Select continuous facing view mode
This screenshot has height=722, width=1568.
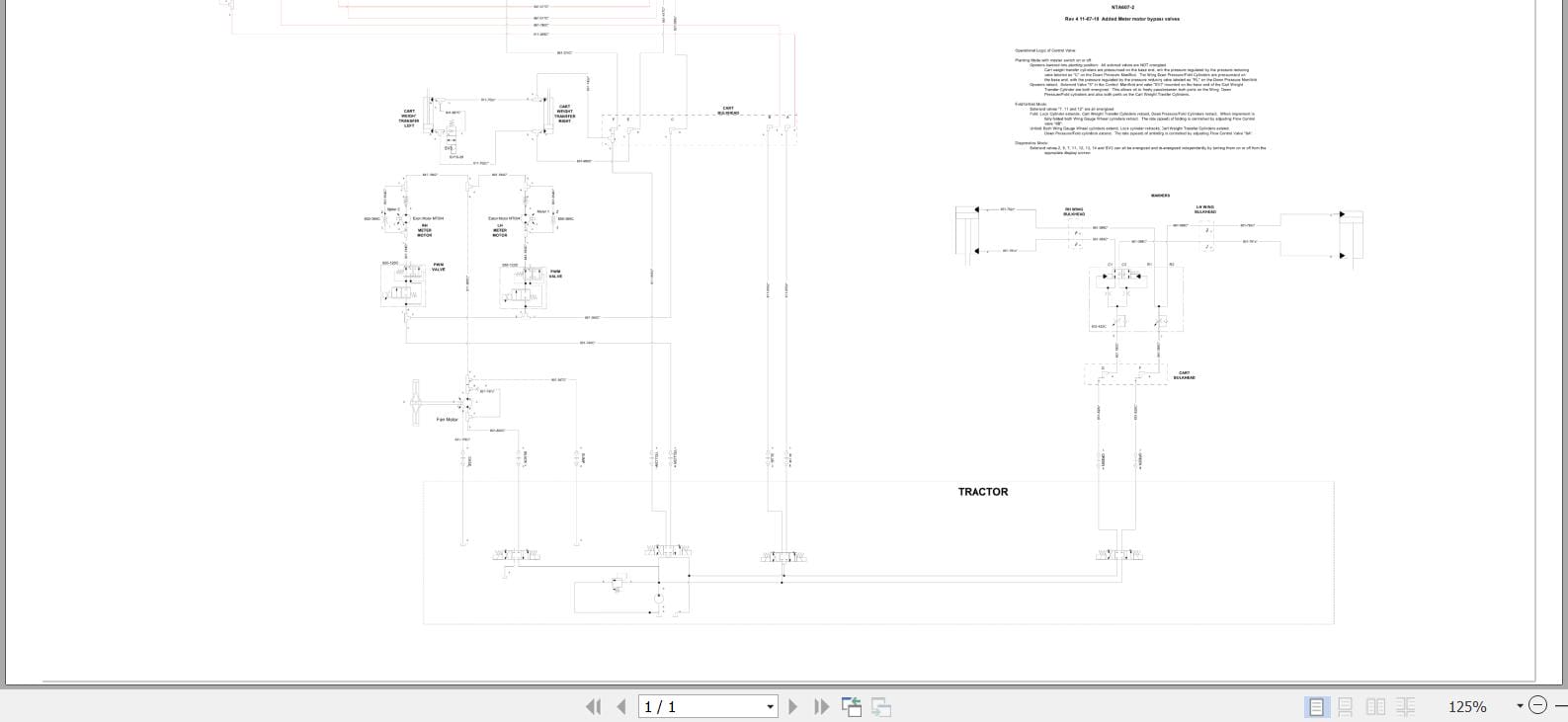pyautogui.click(x=1405, y=706)
